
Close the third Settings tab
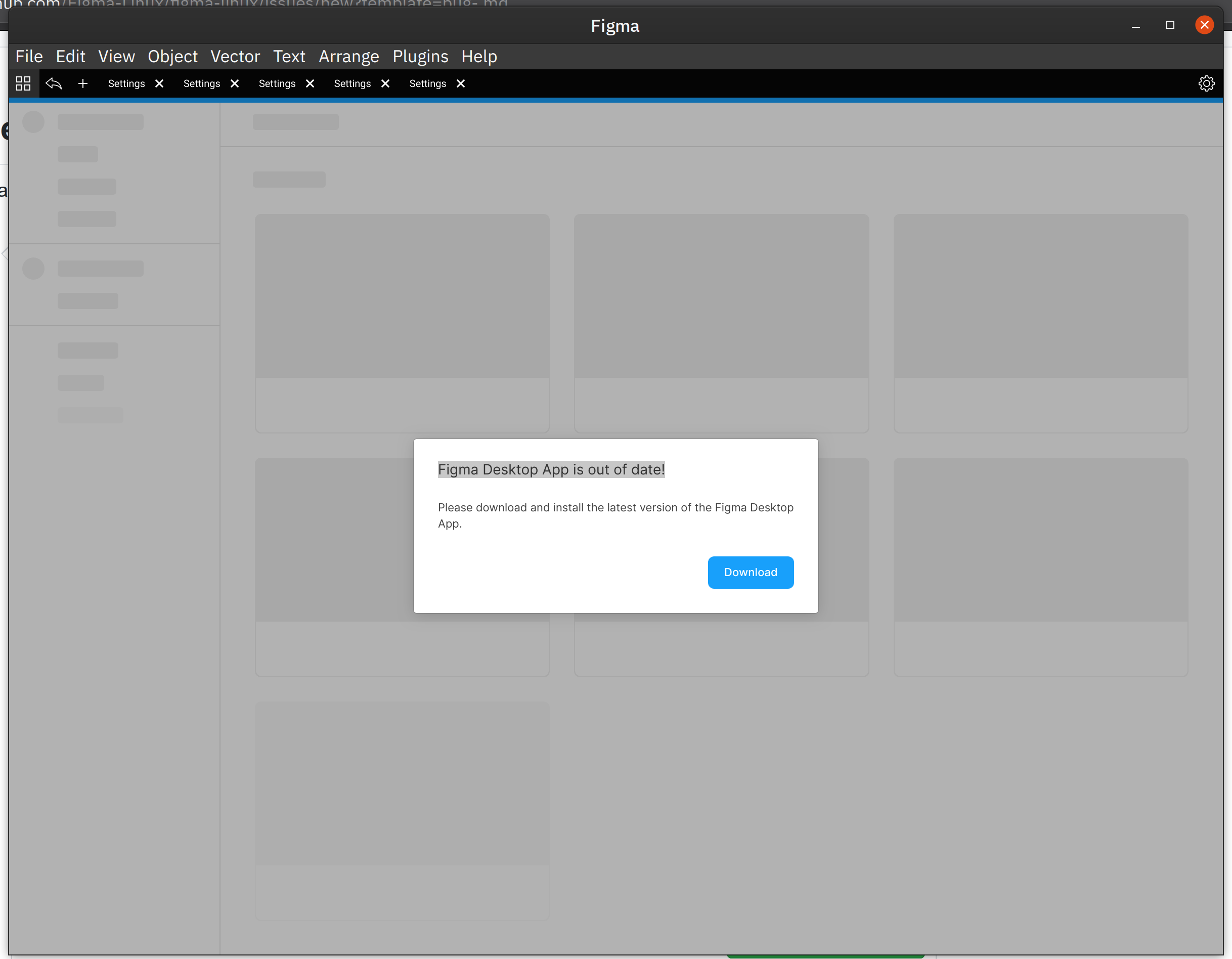coord(310,83)
